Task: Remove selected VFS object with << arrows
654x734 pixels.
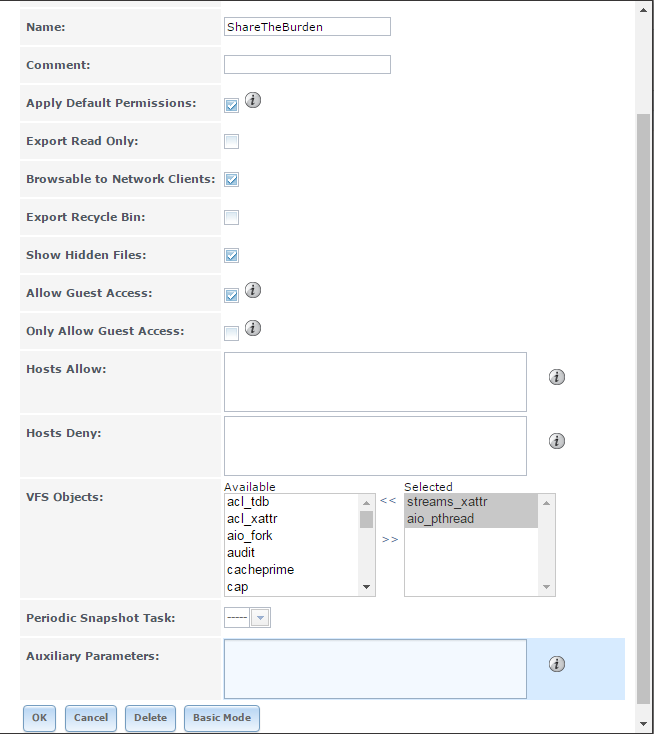Action: pos(388,500)
